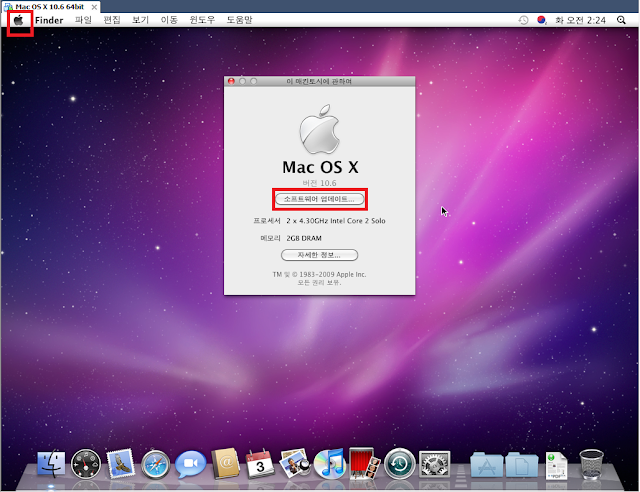The width and height of the screenshot is (640, 492).
Task: Launch Safari from the Dock
Action: point(156,464)
